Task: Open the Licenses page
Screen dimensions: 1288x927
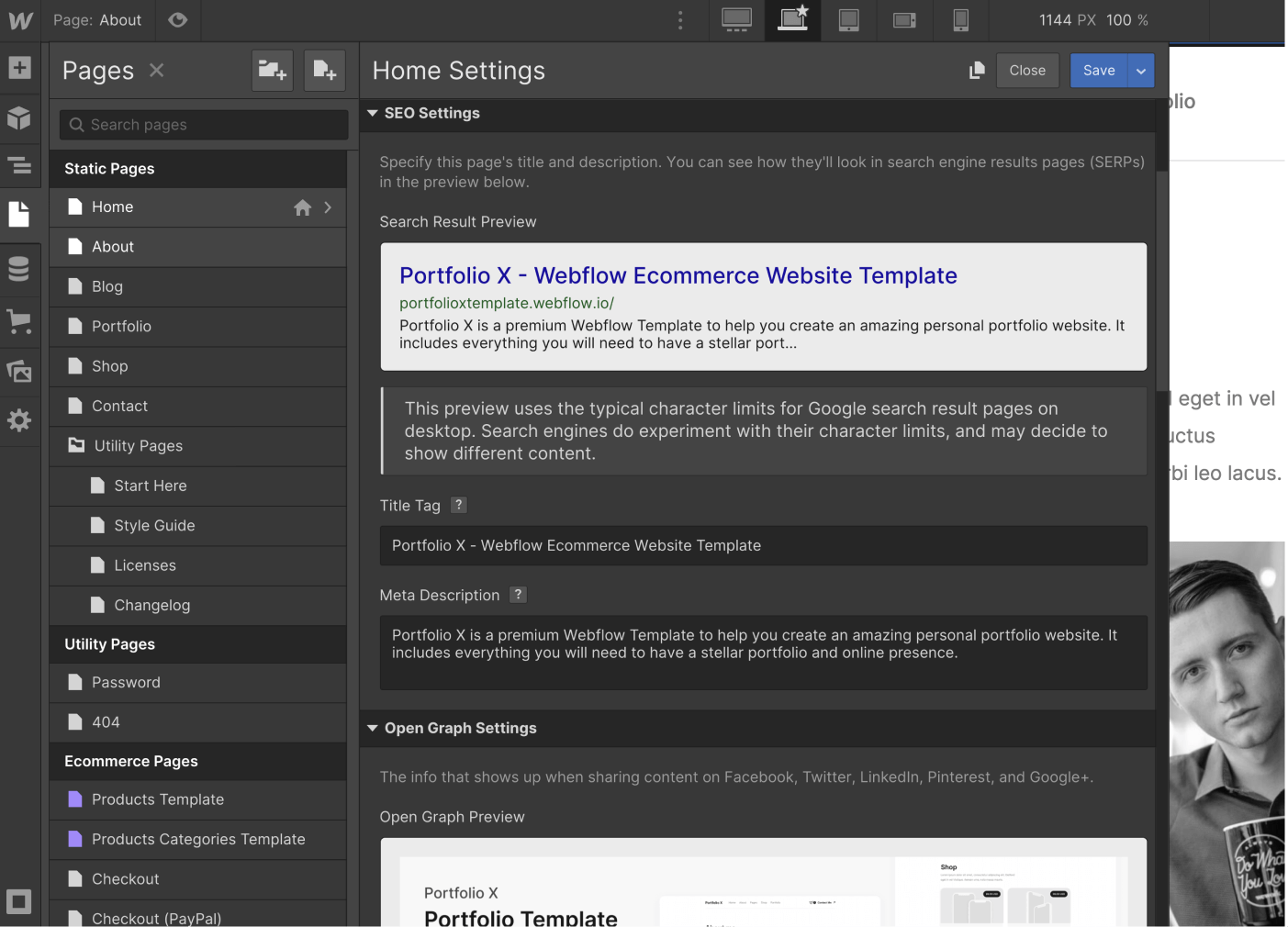Action: pos(197,565)
